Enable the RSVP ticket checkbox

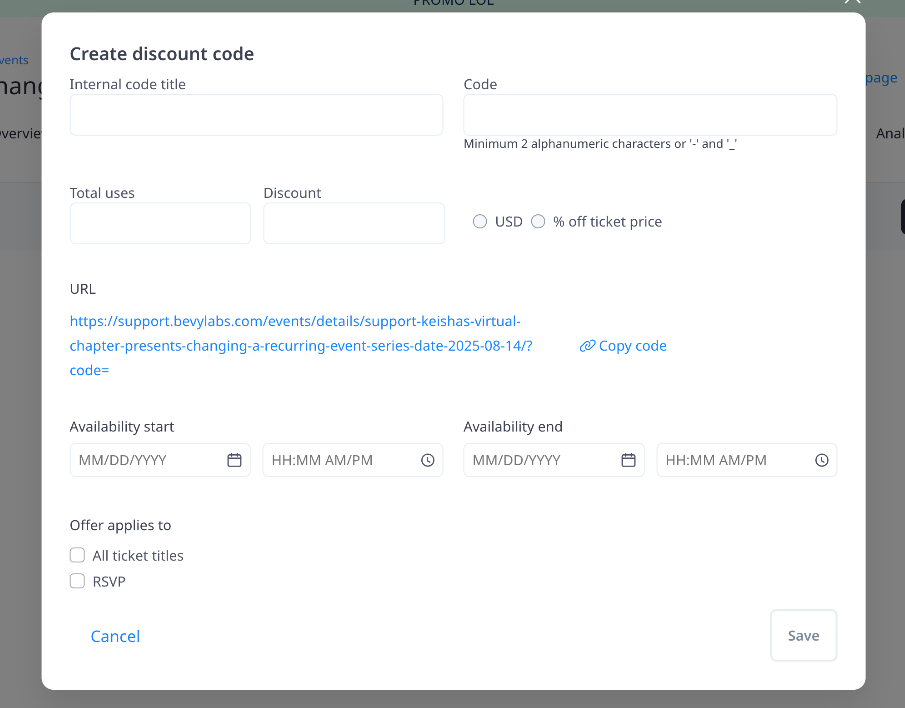point(77,581)
